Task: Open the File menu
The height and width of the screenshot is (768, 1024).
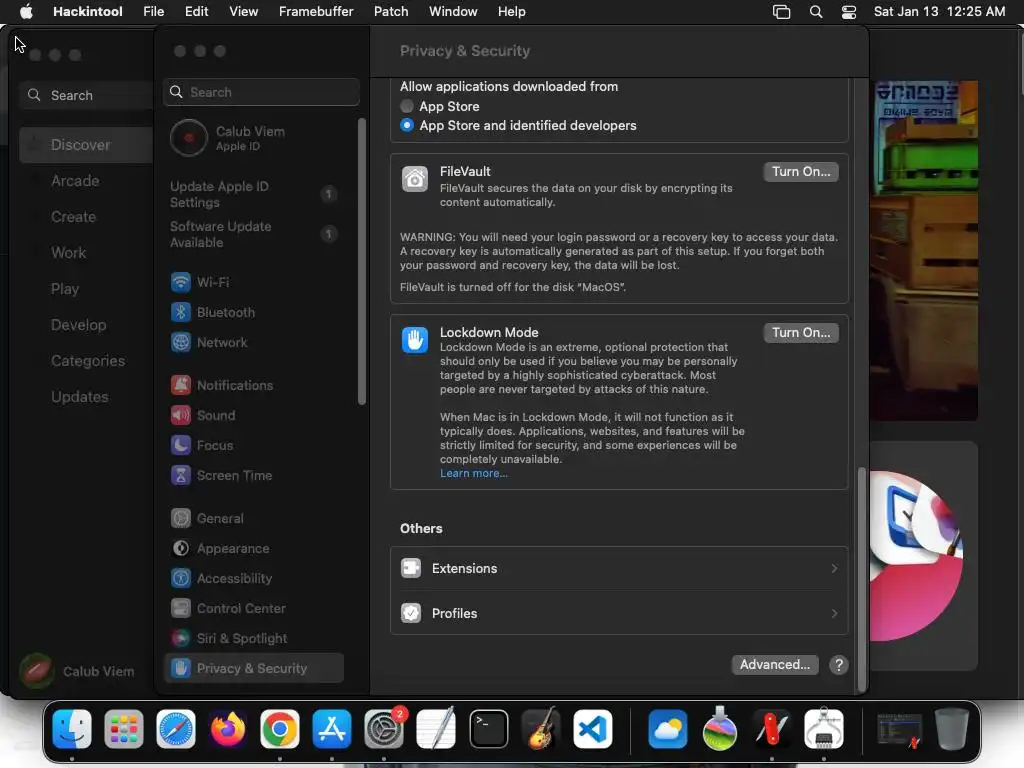Action: (x=153, y=11)
